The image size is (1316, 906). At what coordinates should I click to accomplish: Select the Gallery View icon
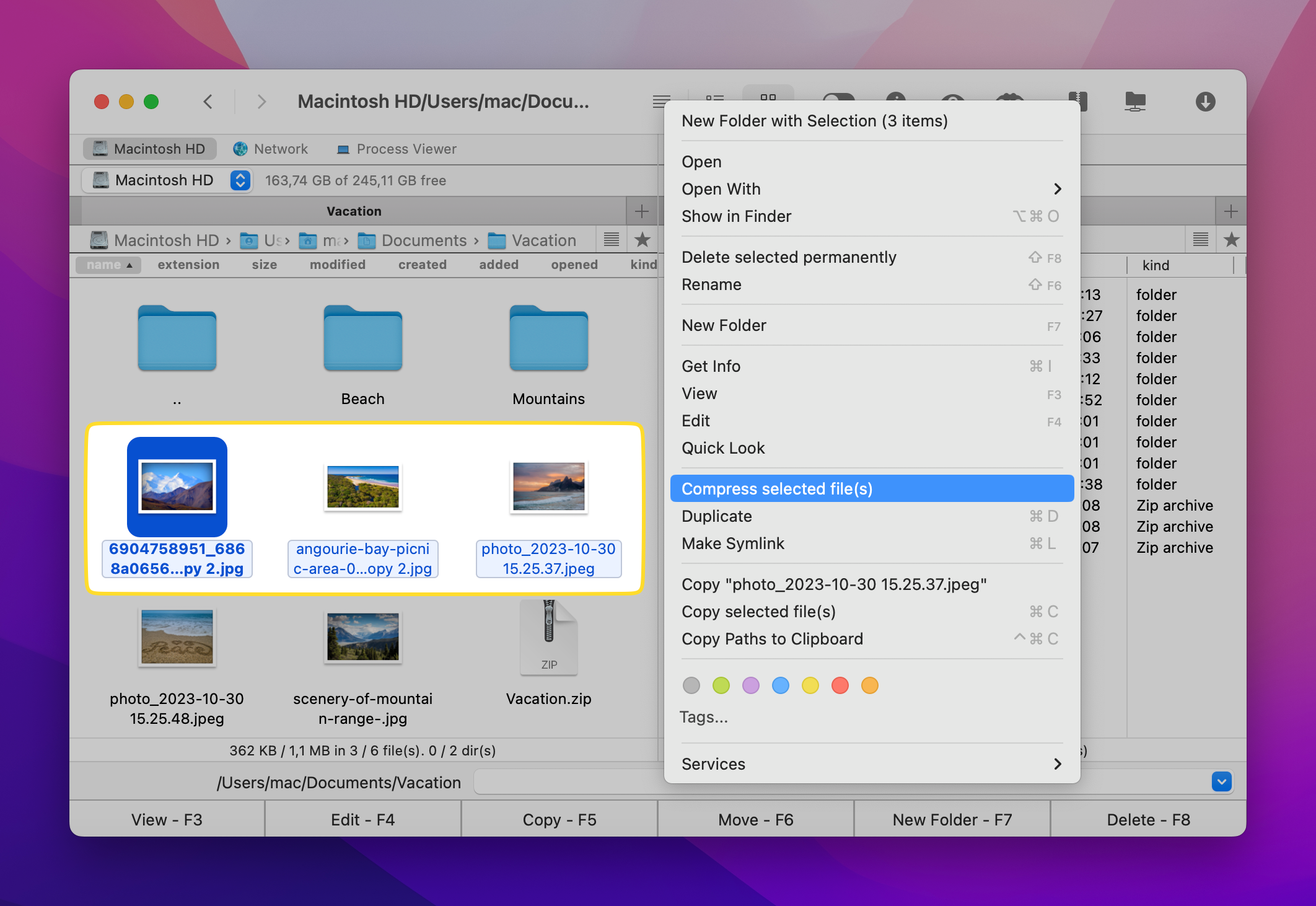pos(770,100)
